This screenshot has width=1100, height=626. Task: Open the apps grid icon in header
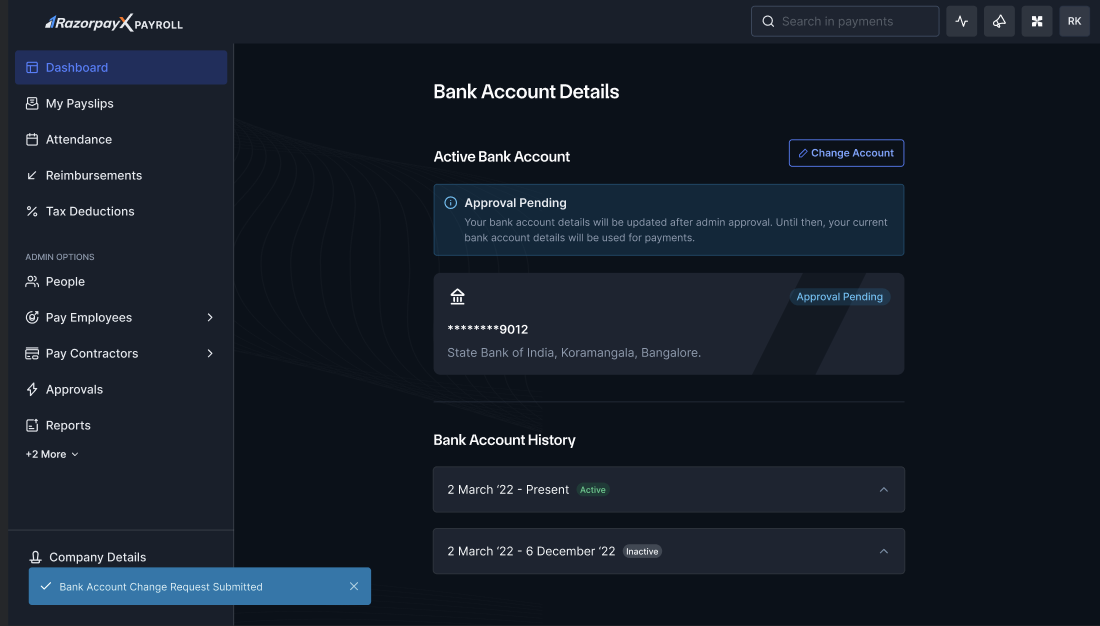click(x=1037, y=21)
